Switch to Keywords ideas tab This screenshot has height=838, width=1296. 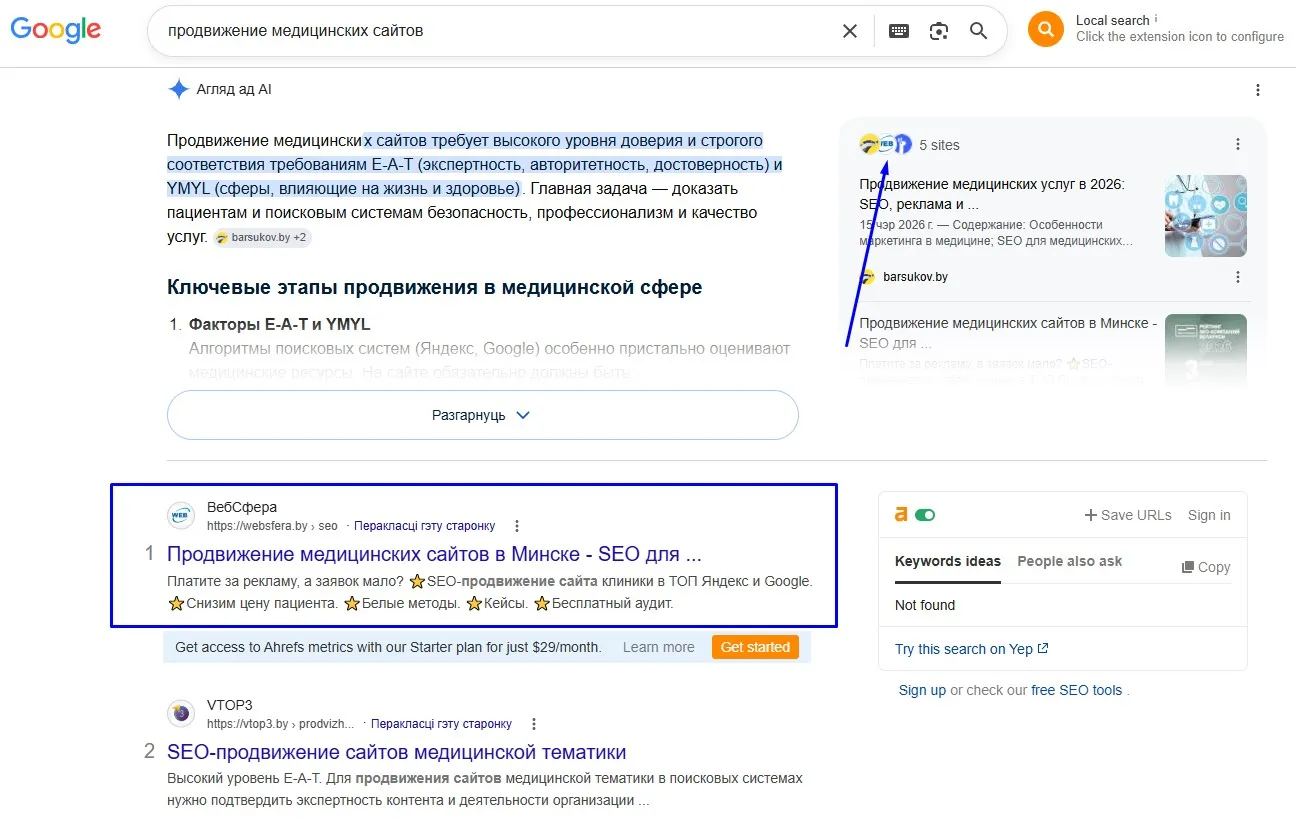[x=948, y=561]
